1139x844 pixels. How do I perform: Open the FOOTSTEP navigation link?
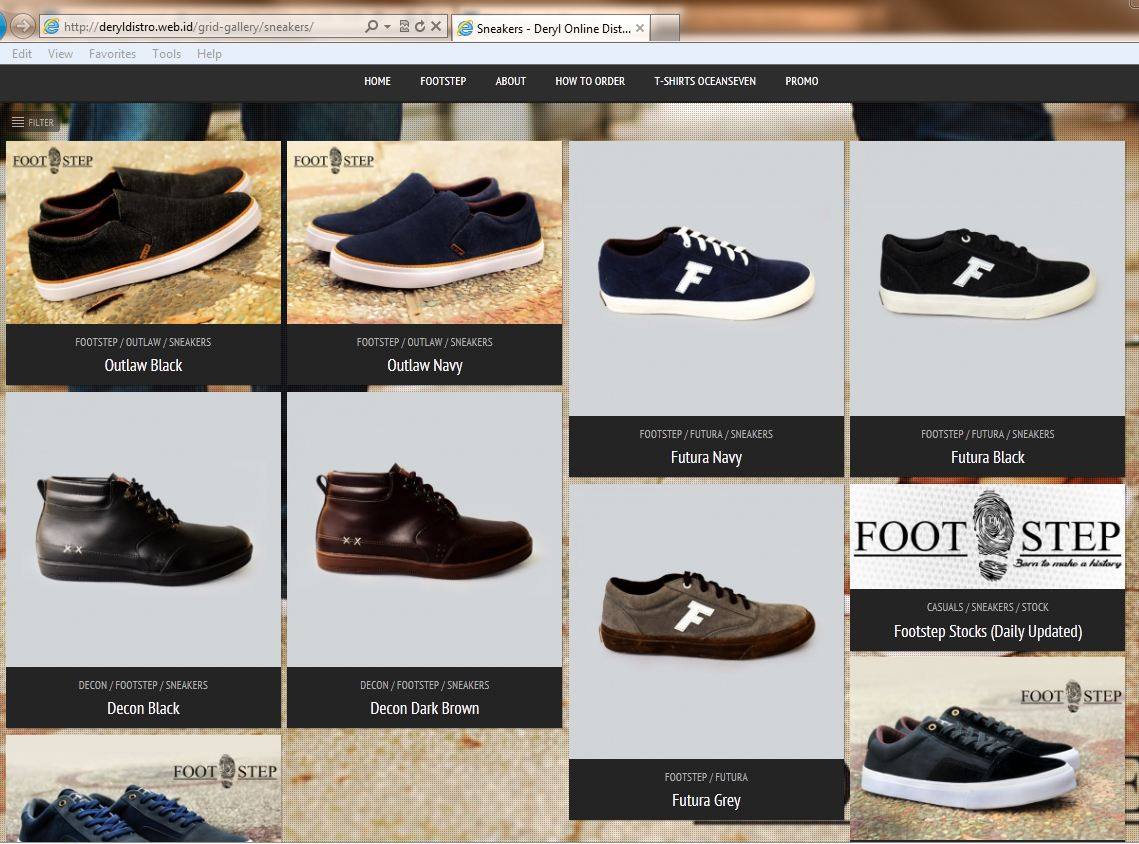point(443,81)
